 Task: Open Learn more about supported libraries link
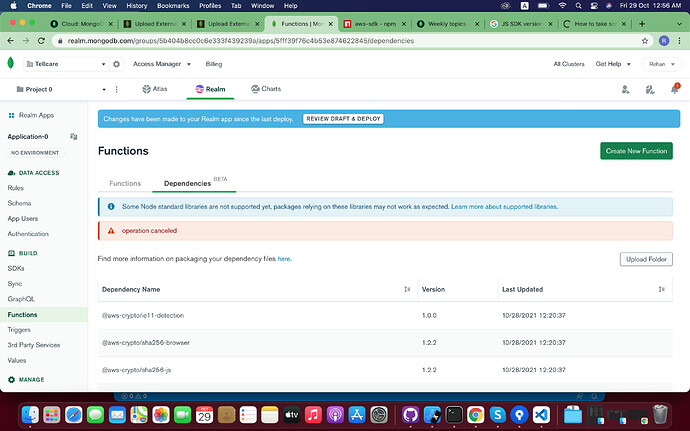click(x=504, y=206)
